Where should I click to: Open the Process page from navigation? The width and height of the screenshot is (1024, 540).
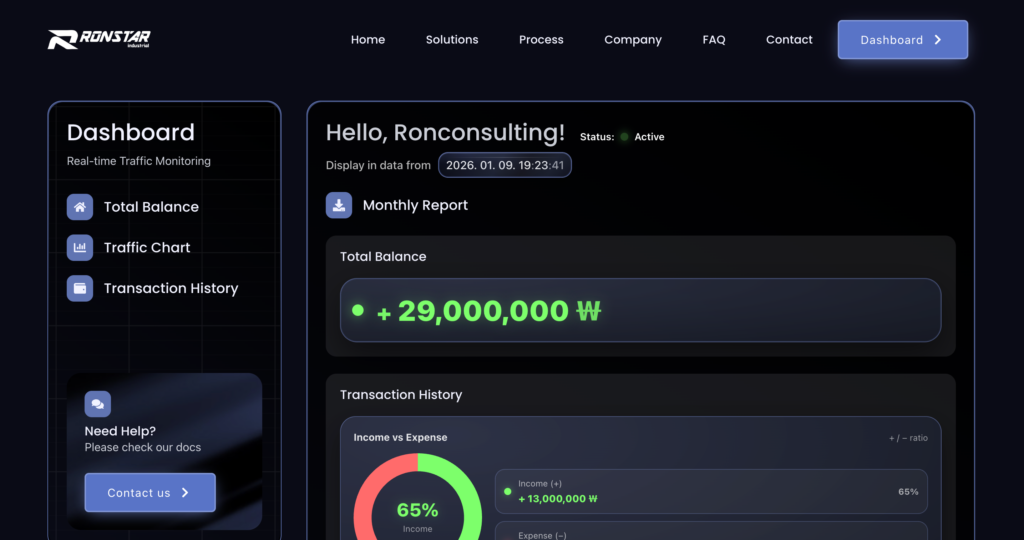click(541, 40)
